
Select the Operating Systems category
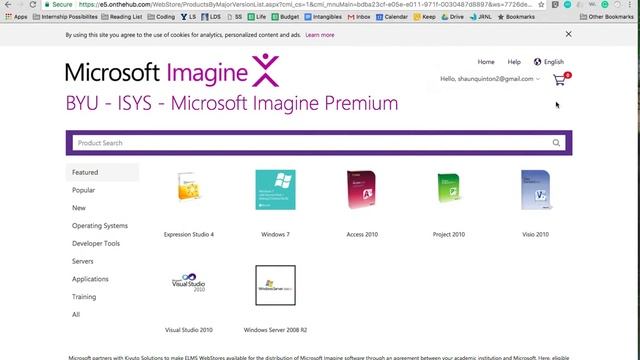point(100,226)
